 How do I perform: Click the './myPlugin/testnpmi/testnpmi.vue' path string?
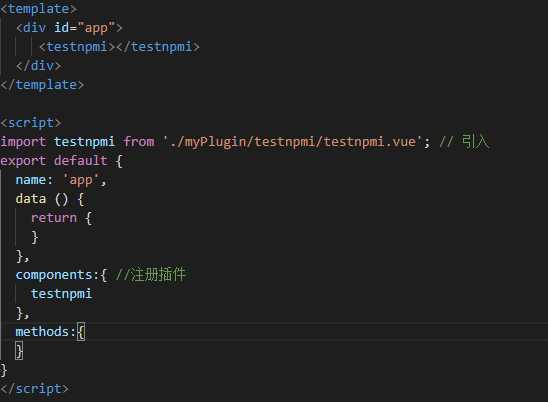(x=293, y=142)
